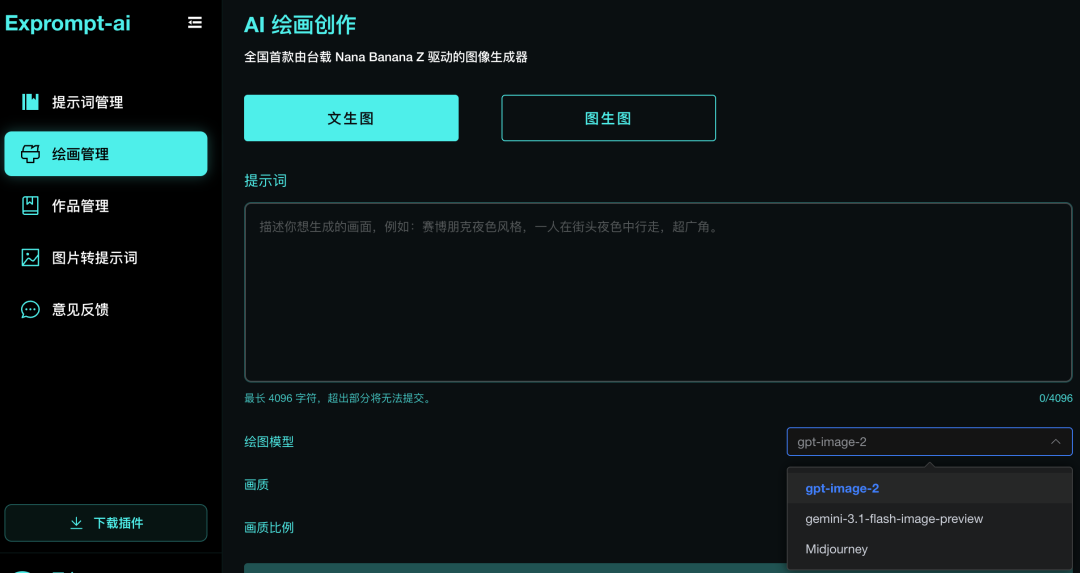The height and width of the screenshot is (573, 1080).
Task: Click the printer icon beside 绘画管理
Action: coord(31,154)
